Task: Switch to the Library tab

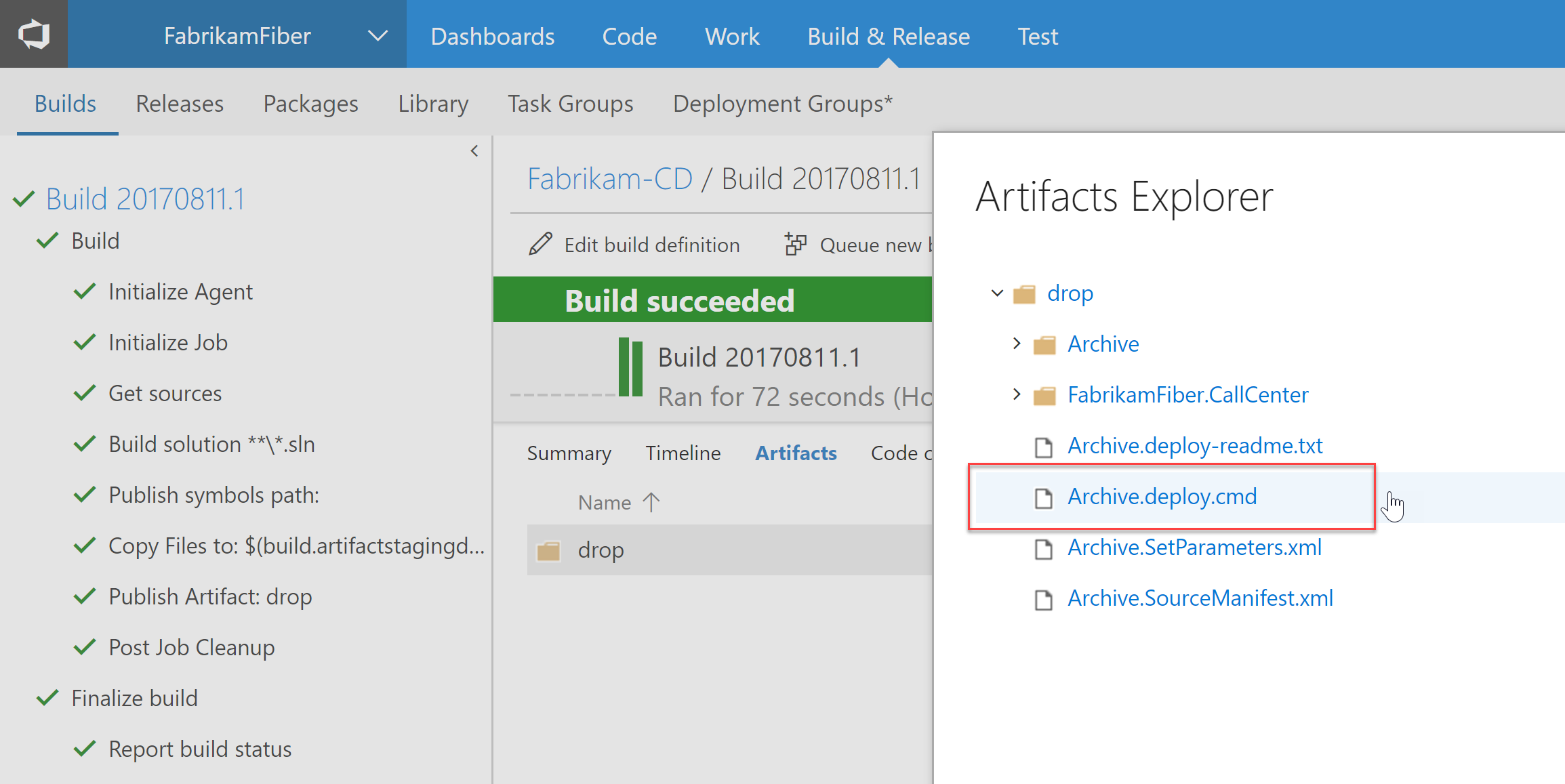Action: tap(433, 104)
